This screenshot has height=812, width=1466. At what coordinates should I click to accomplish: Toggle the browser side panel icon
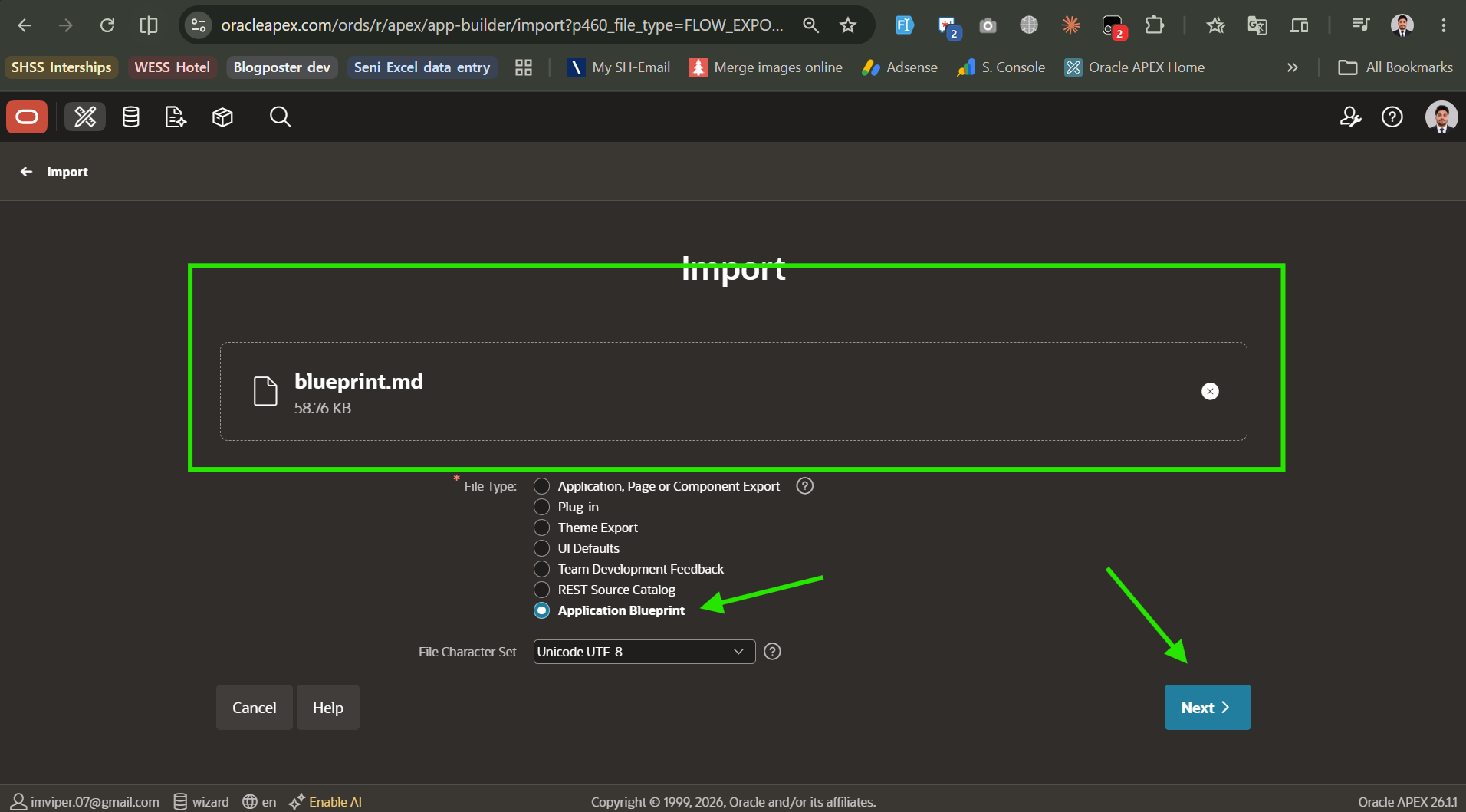pos(149,25)
